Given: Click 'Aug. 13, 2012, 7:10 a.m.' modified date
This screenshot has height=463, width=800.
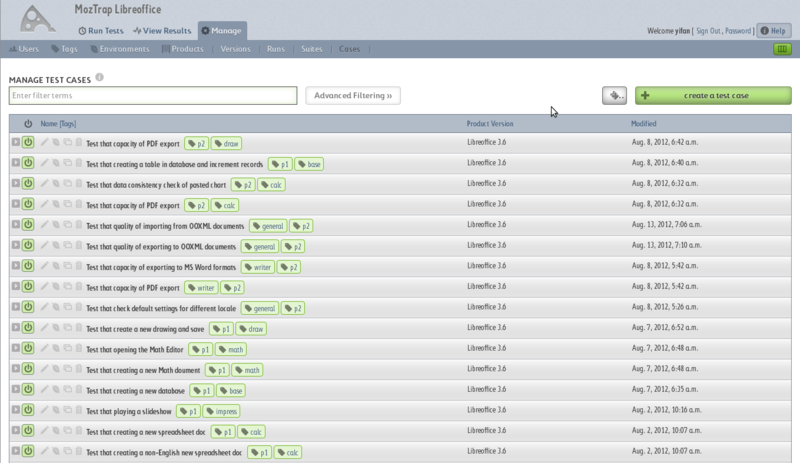Looking at the screenshot, I should pyautogui.click(x=666, y=245).
